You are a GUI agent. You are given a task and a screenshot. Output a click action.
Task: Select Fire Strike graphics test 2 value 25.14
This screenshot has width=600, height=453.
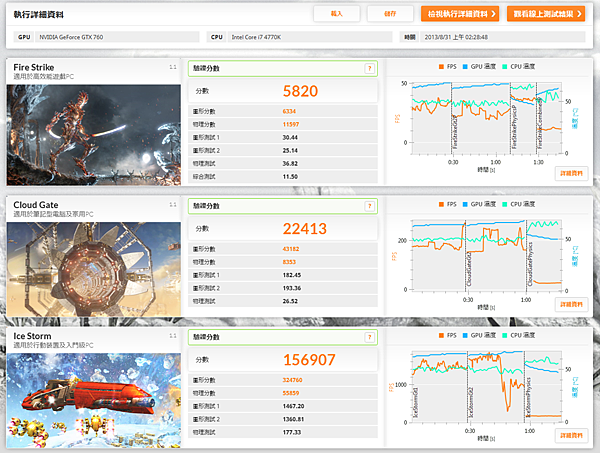click(290, 150)
